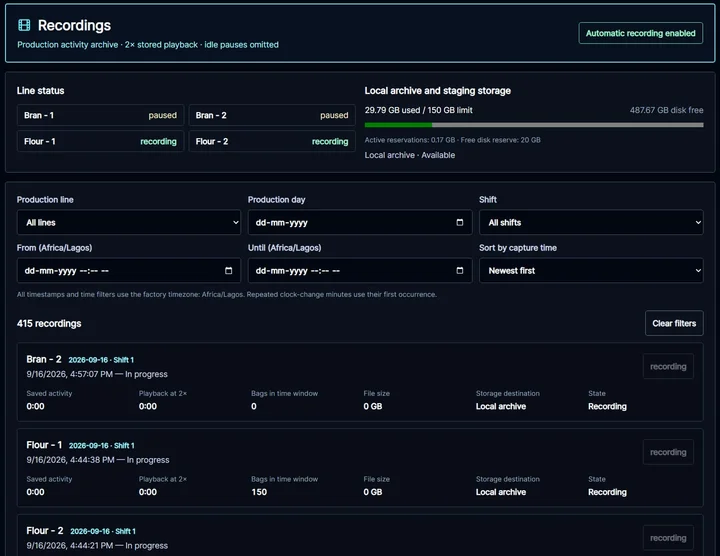This screenshot has height=556, width=720.
Task: Select the Flour - 1 recording line status
Action: pos(101,141)
